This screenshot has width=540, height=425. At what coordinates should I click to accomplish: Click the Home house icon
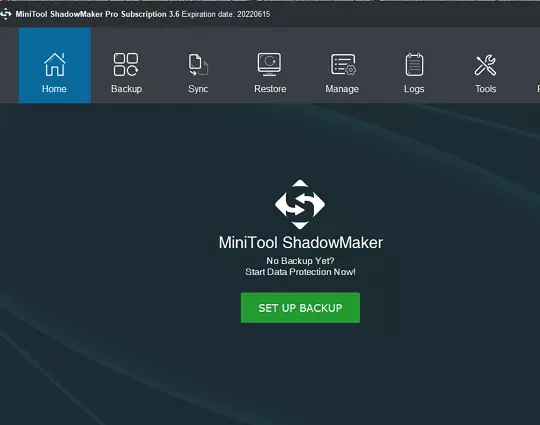(55, 64)
